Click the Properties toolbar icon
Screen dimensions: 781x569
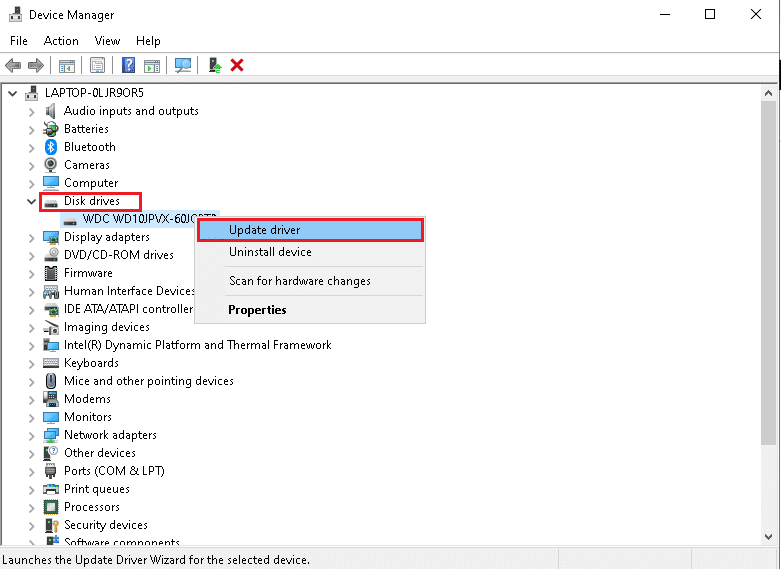point(97,66)
